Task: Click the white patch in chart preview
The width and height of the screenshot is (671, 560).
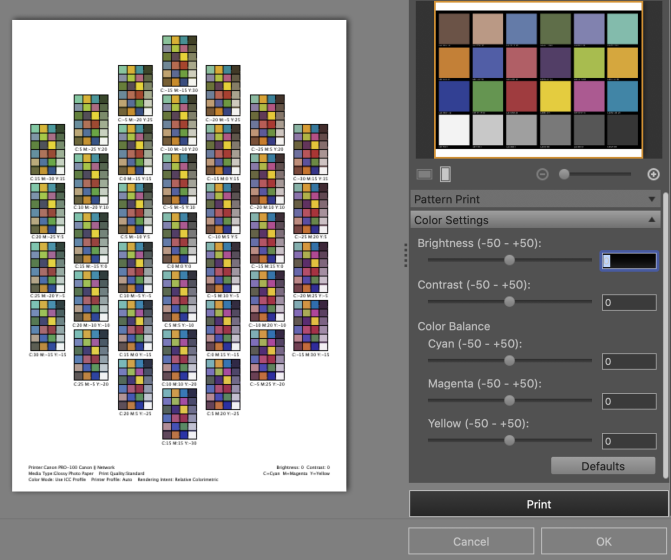Action: (454, 130)
